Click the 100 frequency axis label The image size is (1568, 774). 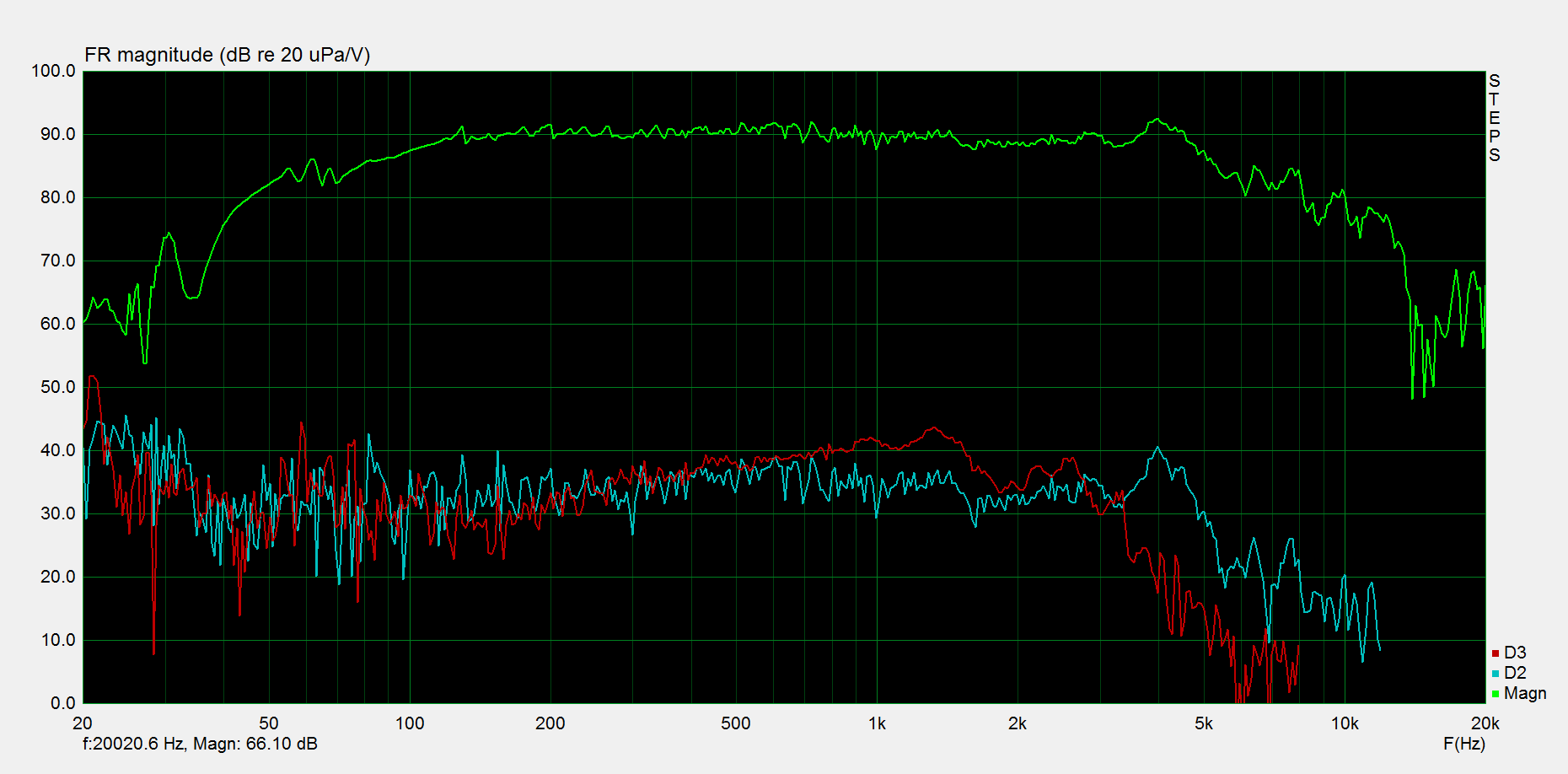click(410, 723)
